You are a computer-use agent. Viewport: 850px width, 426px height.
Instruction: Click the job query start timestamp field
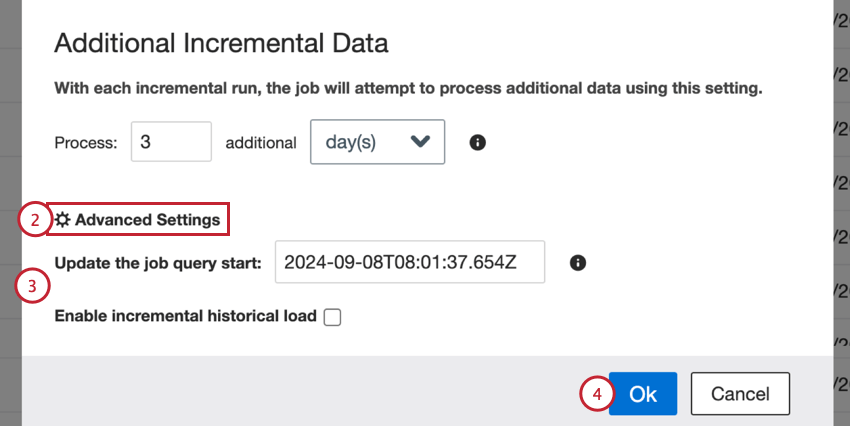[x=409, y=263]
